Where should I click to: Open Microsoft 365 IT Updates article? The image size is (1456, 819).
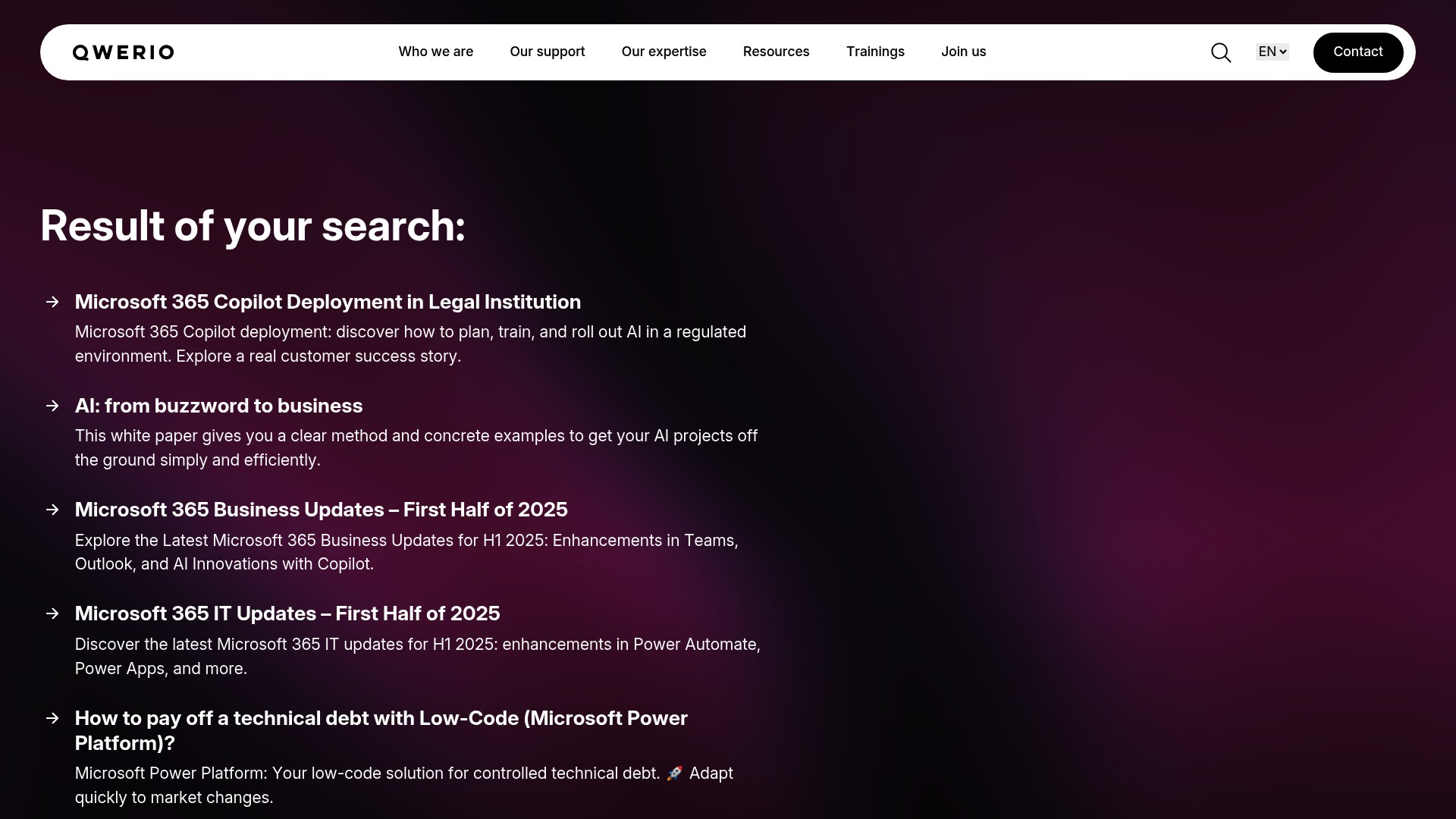287,613
